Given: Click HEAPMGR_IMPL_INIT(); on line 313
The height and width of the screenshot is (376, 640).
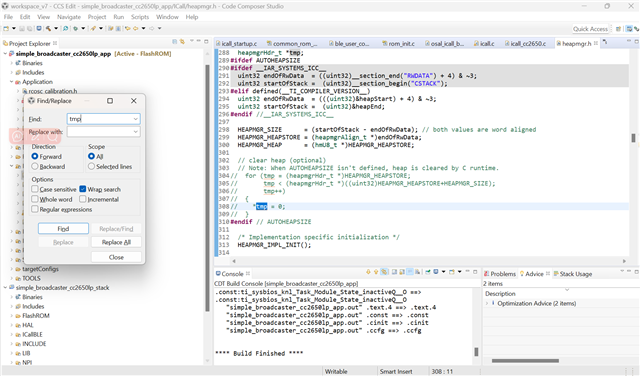Looking at the screenshot, I should click(274, 245).
